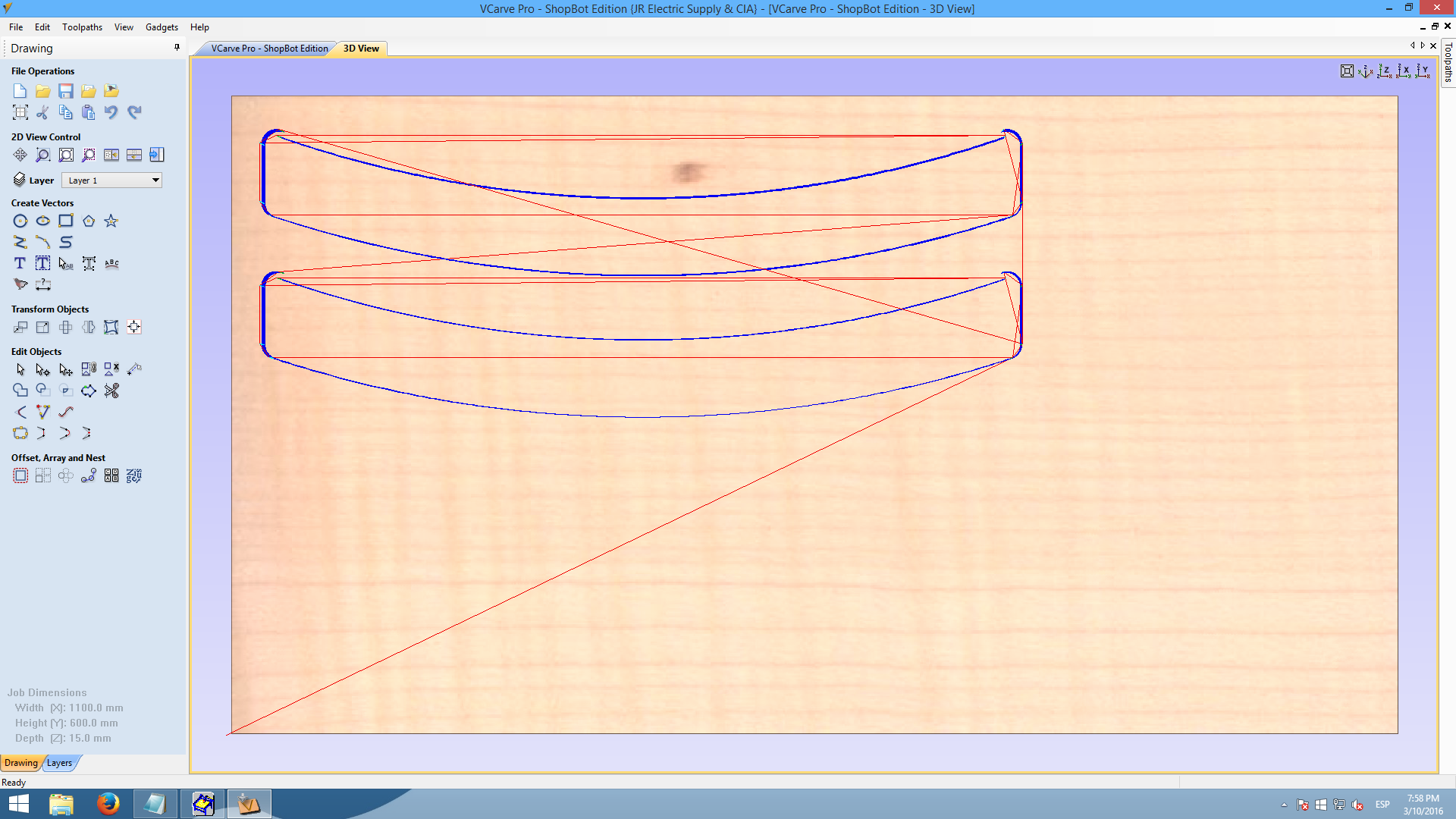Select the Draw Circle tool
This screenshot has height=819, width=1456.
20,221
